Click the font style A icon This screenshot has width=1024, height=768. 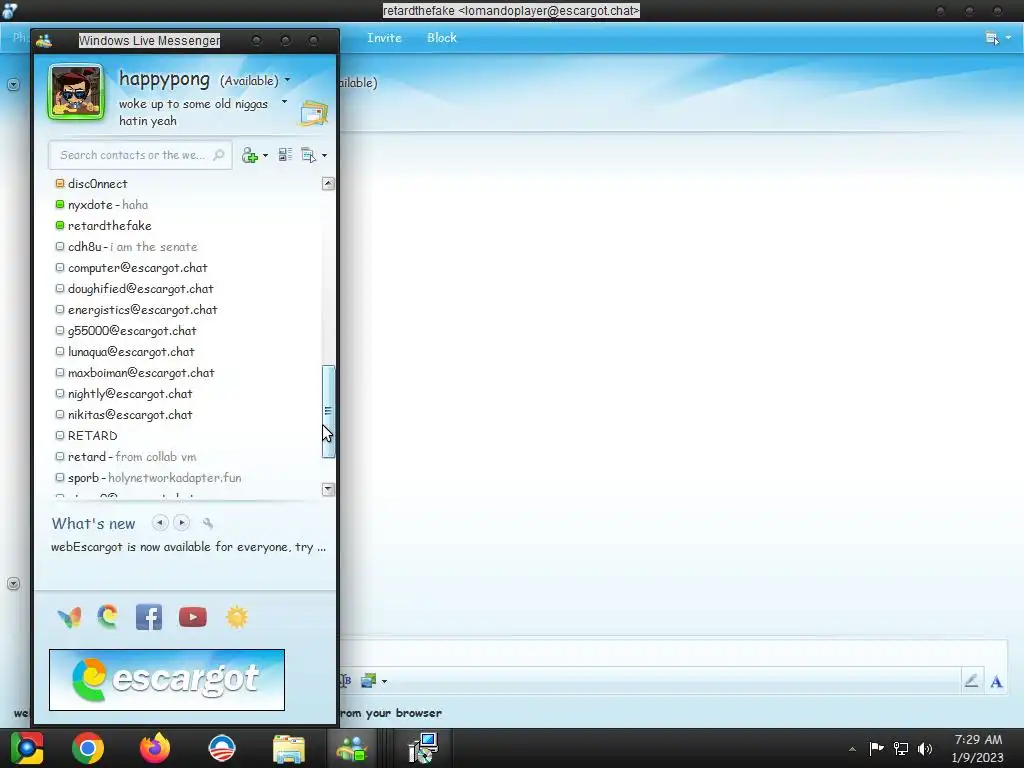point(996,682)
